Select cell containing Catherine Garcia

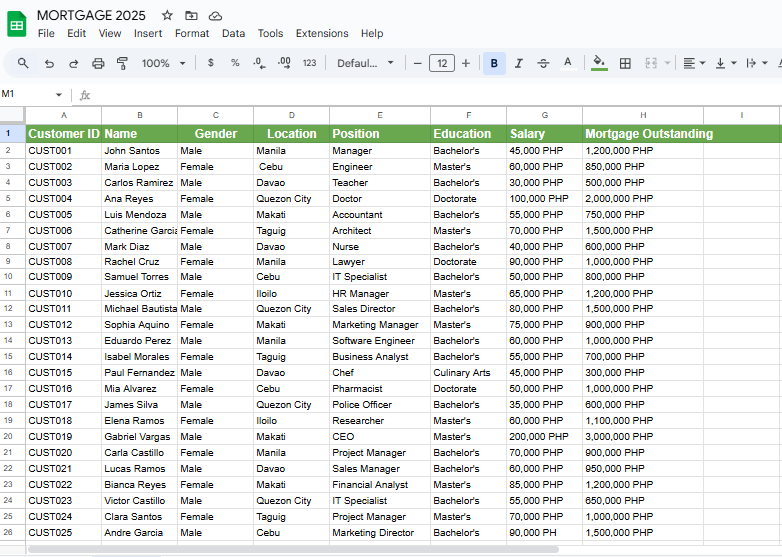point(140,231)
